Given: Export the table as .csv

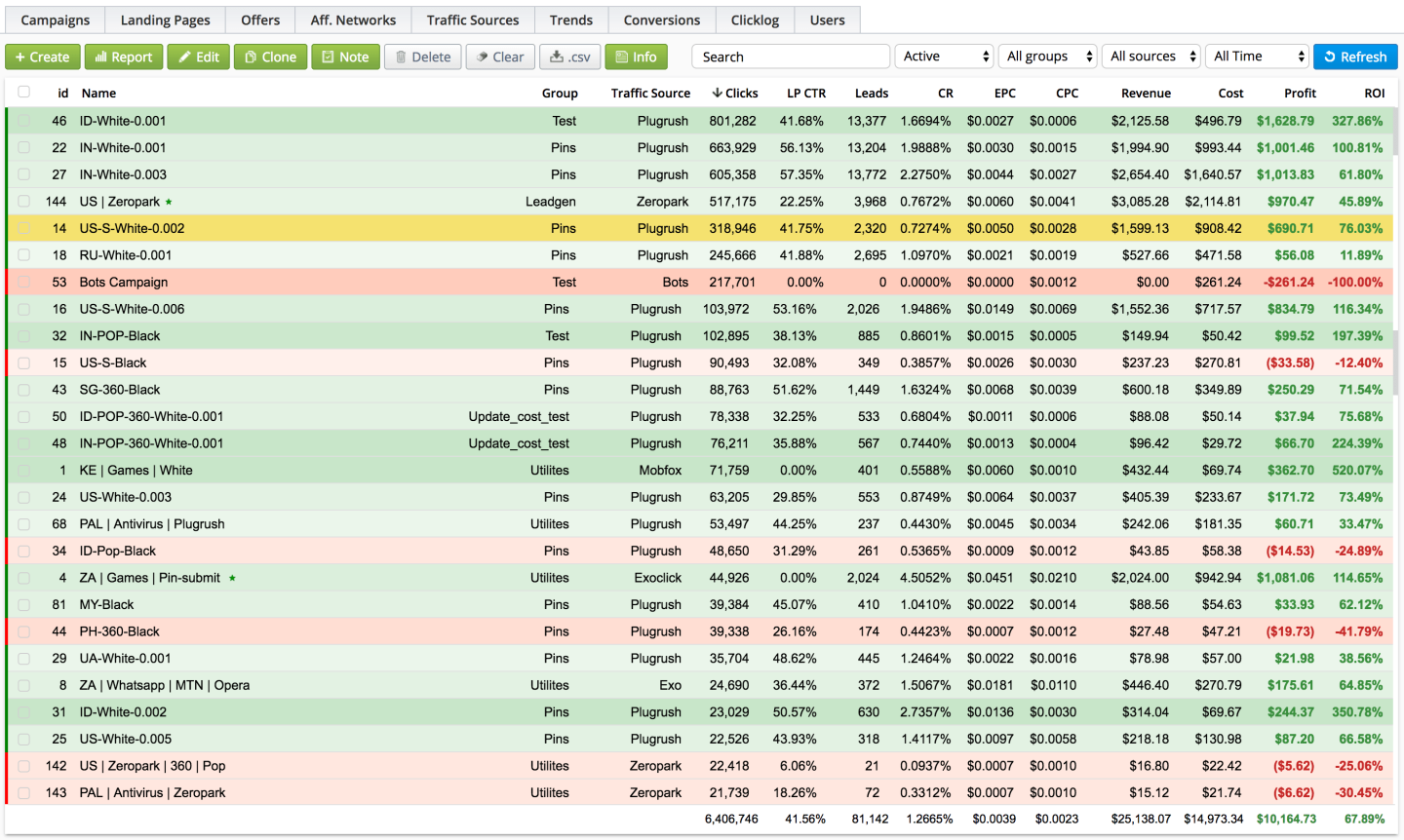Looking at the screenshot, I should pos(569,57).
